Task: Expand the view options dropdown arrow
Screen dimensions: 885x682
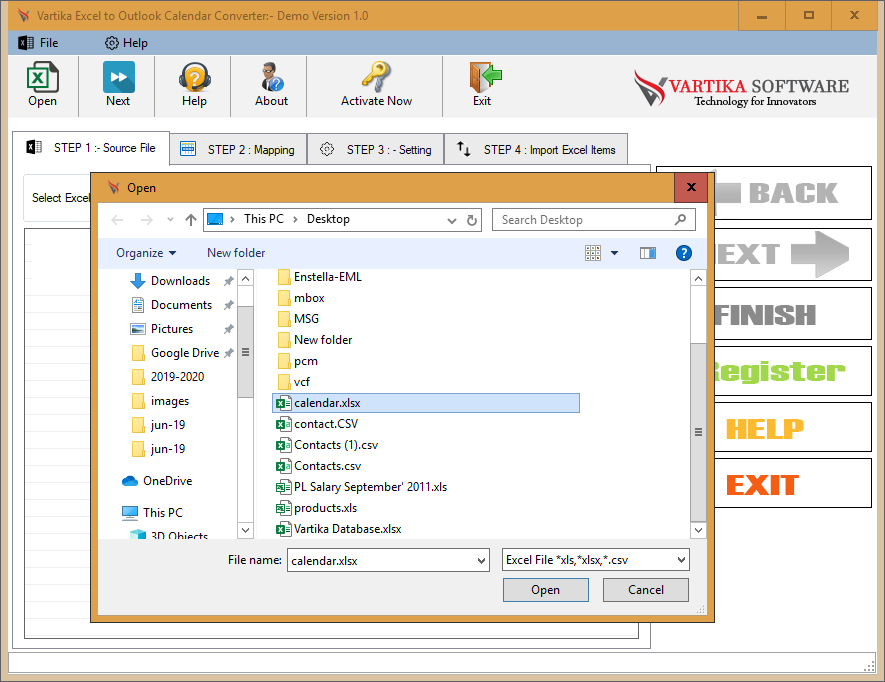Action: click(x=614, y=253)
